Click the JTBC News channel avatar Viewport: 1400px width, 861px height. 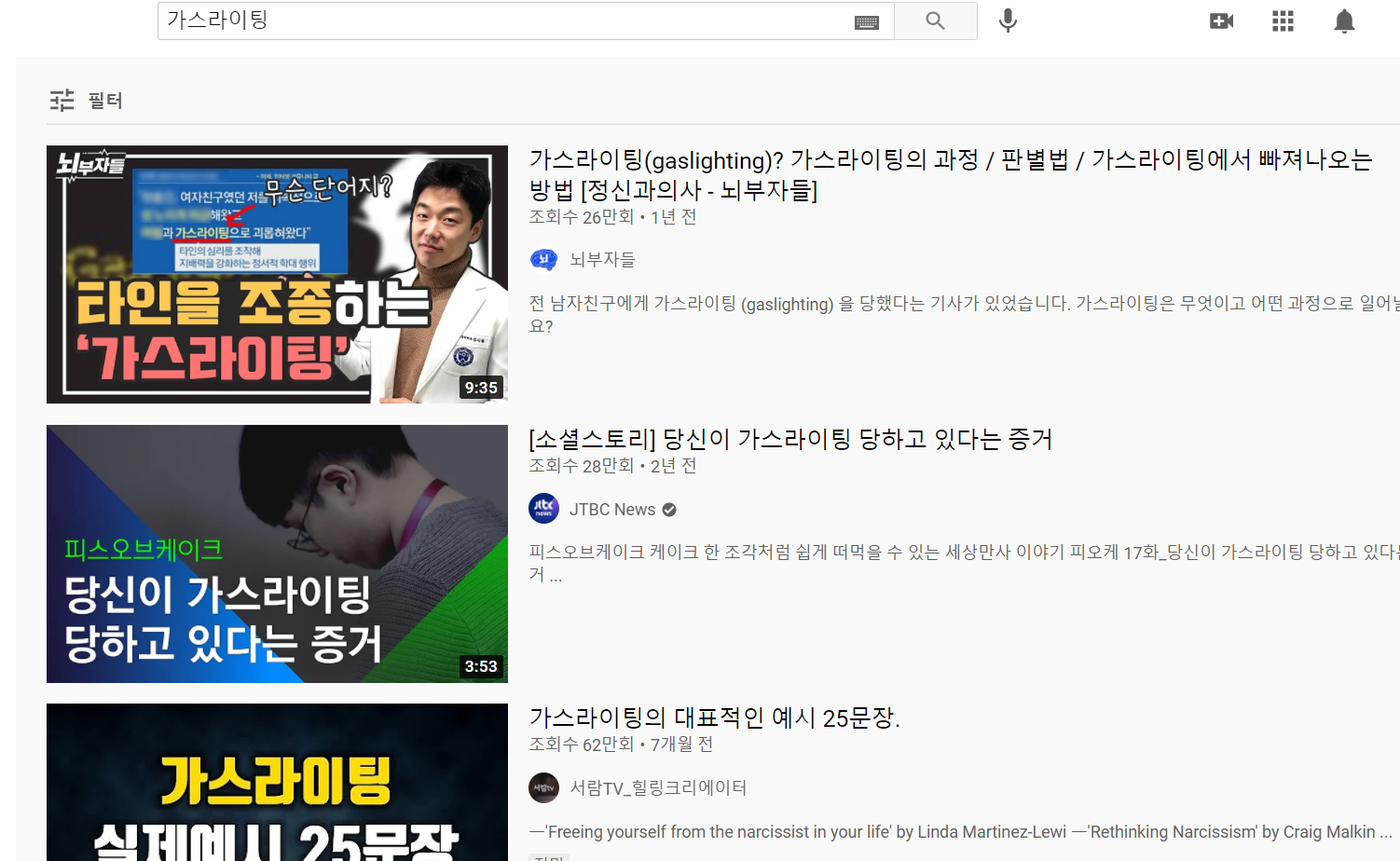[543, 509]
